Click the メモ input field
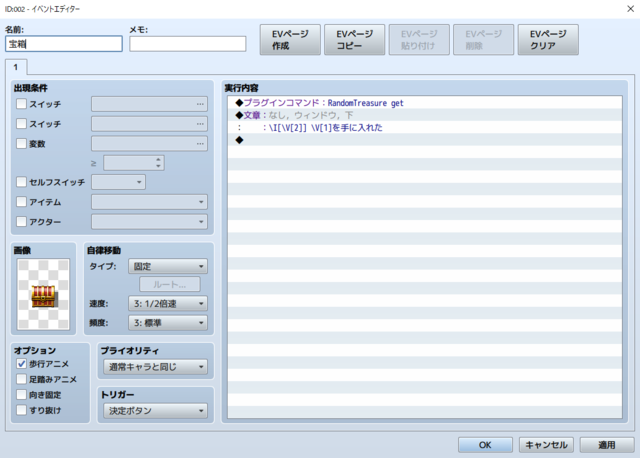This screenshot has width=640, height=458. point(188,44)
